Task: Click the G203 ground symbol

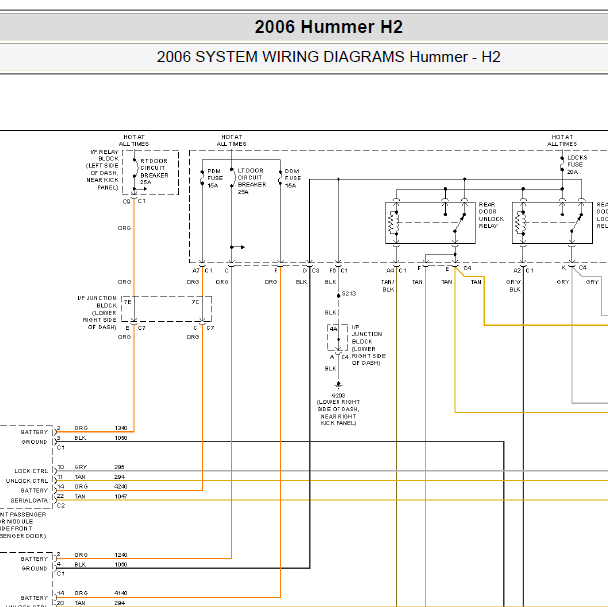Action: tap(339, 384)
